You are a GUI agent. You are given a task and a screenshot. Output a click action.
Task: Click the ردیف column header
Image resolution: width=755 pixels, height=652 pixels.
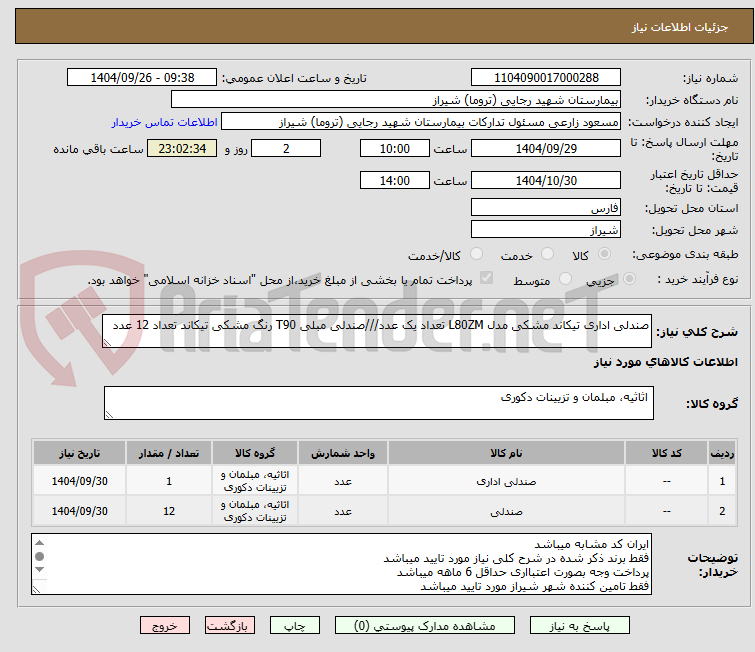[722, 453]
